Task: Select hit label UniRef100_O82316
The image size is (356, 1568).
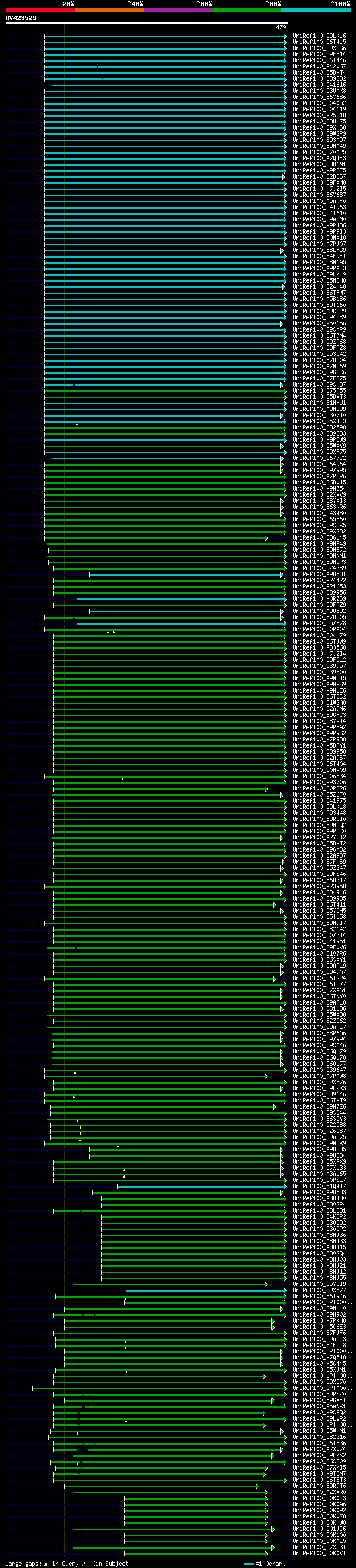Action: pyautogui.click(x=319, y=1437)
